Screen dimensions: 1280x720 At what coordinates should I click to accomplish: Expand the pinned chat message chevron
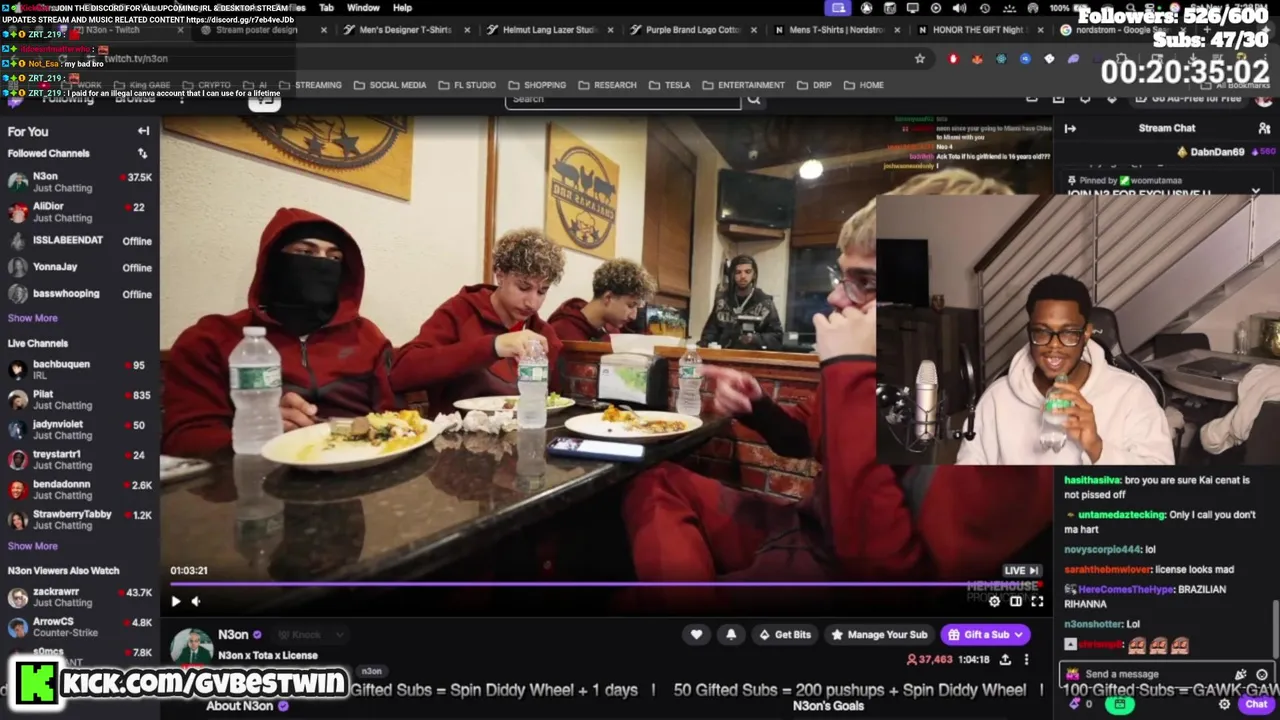coord(1256,191)
